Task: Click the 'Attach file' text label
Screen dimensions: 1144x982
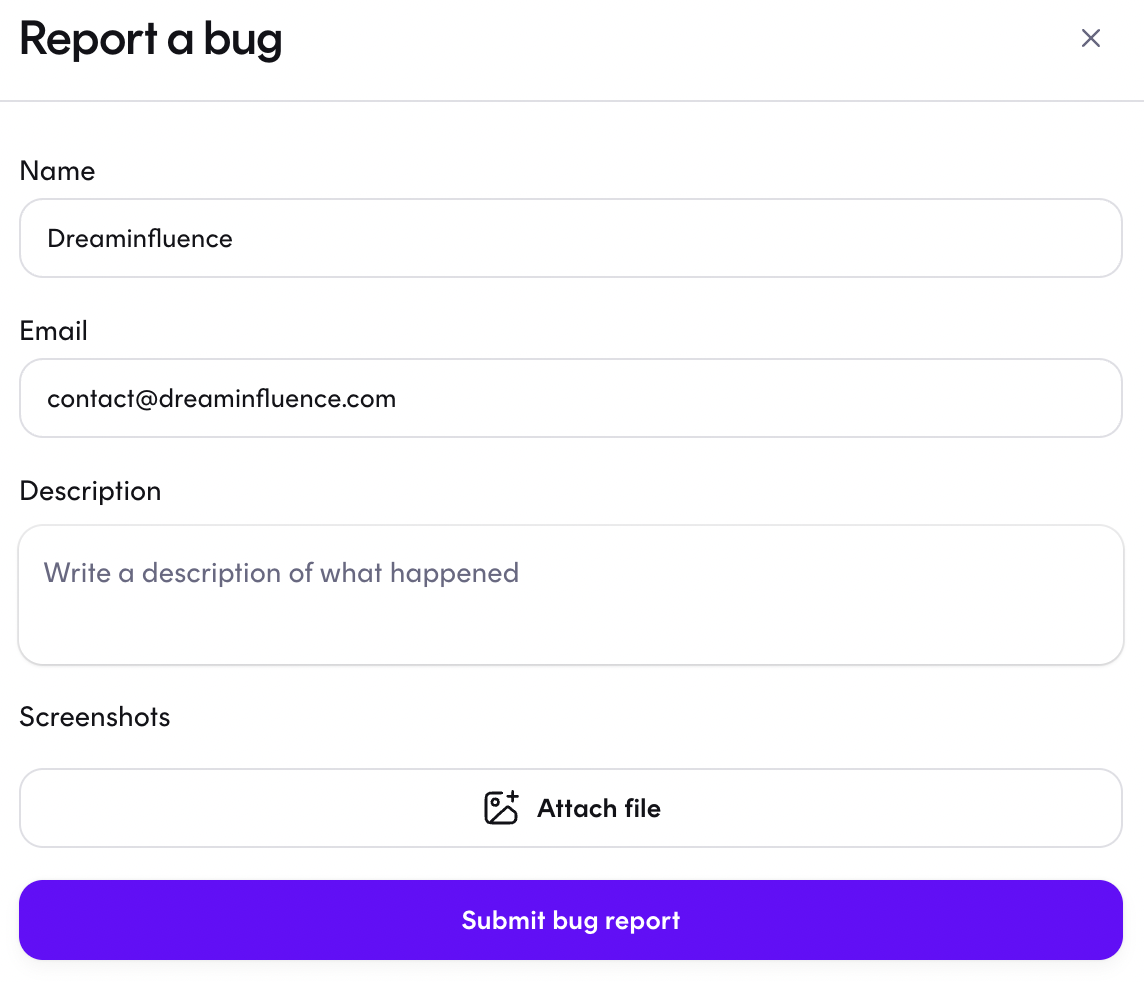Action: coord(599,808)
